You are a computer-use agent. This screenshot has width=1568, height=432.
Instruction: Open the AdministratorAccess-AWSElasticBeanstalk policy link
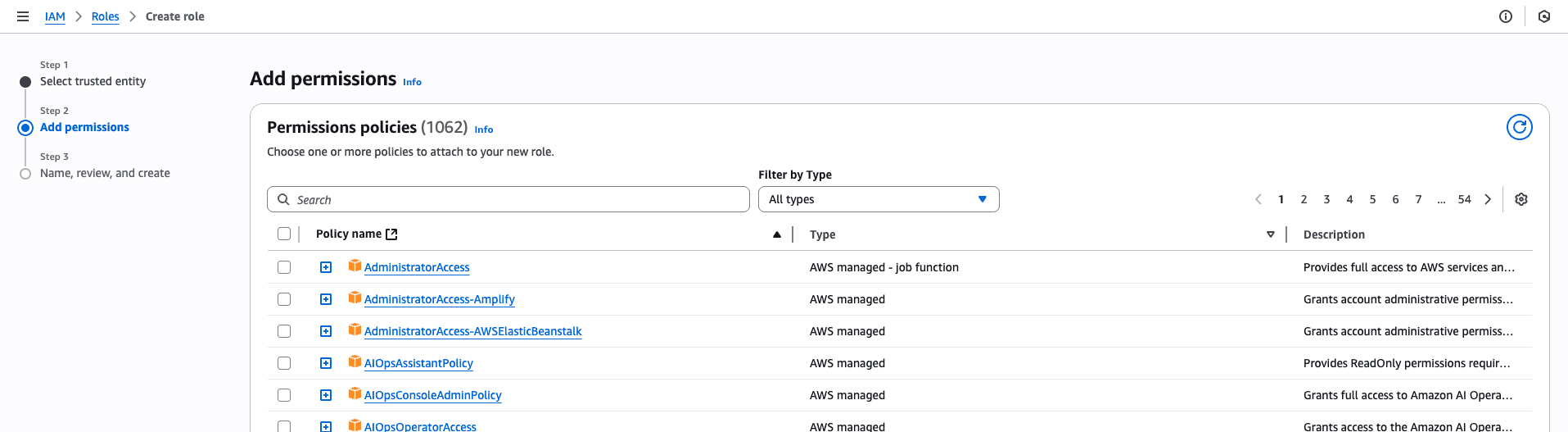point(472,331)
